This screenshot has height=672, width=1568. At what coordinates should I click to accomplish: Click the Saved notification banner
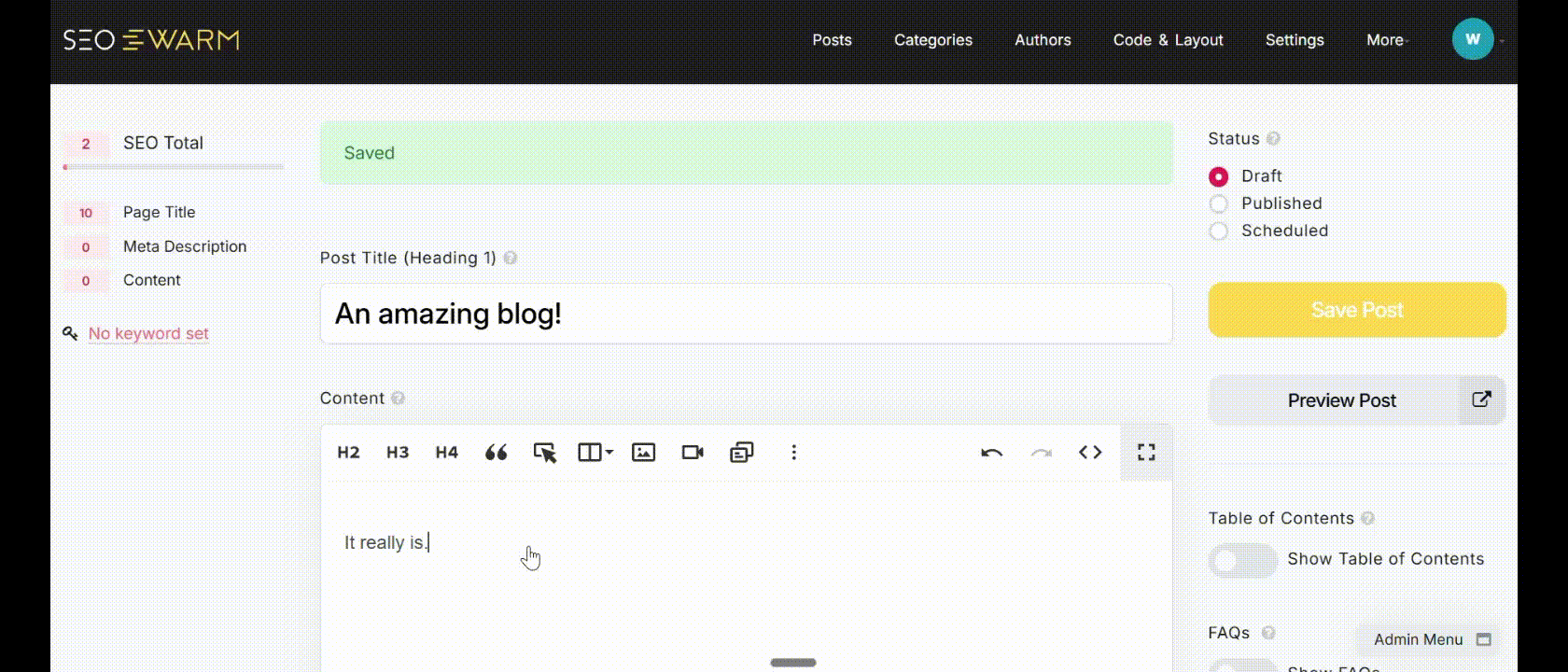click(x=746, y=153)
